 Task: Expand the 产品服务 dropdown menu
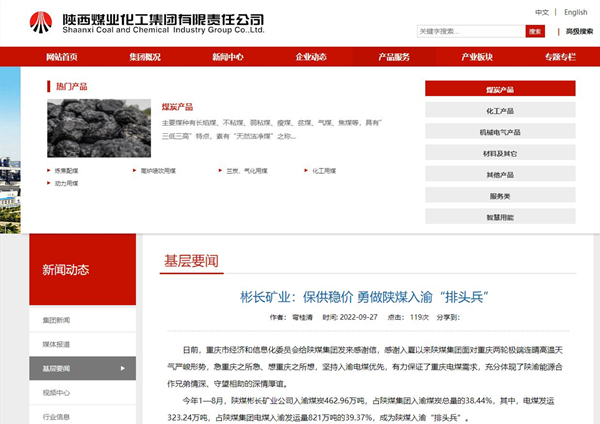click(x=394, y=57)
